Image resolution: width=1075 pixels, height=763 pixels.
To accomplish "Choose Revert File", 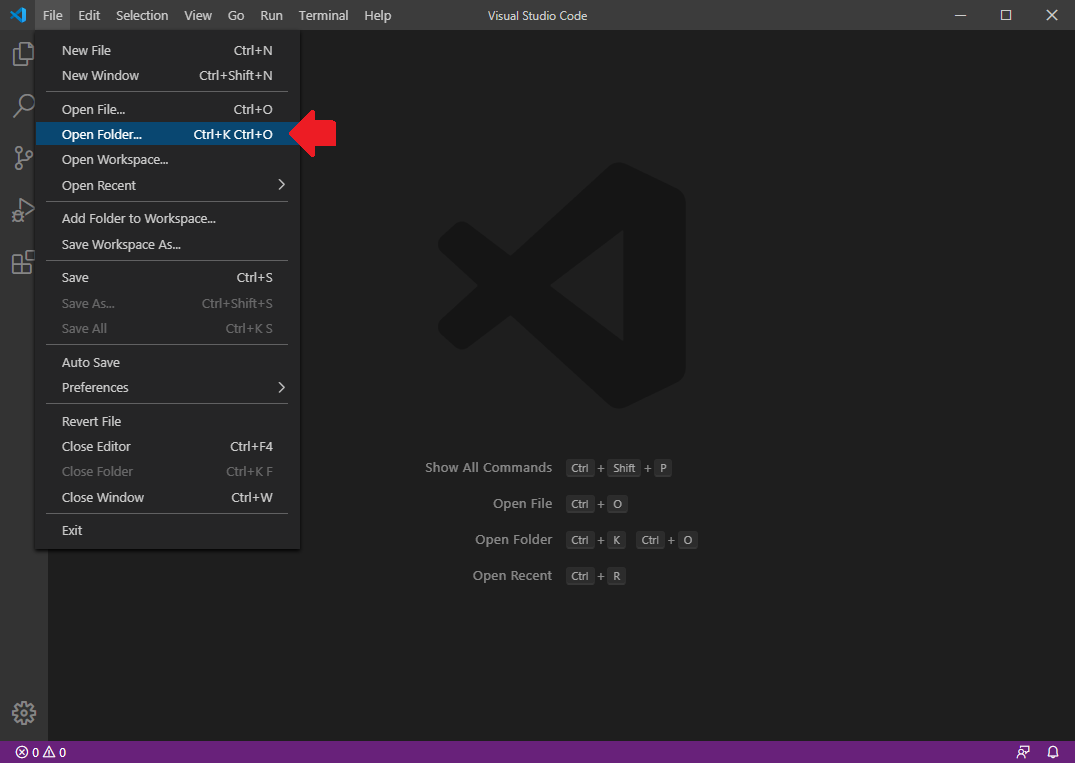I will click(167, 421).
